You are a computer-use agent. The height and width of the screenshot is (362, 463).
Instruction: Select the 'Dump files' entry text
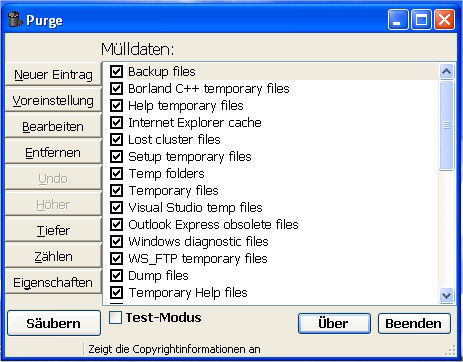tap(158, 276)
